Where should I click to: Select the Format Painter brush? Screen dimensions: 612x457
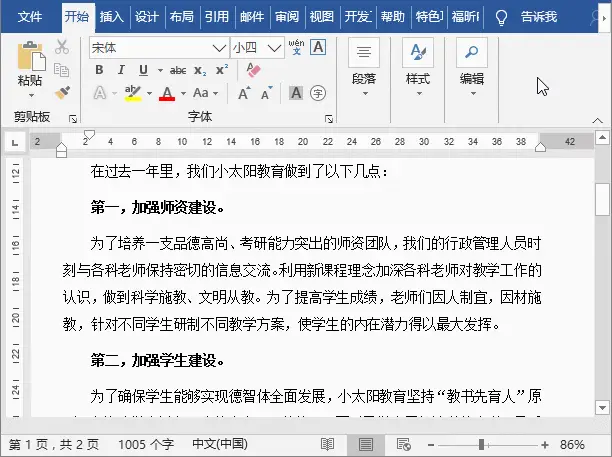point(62,93)
